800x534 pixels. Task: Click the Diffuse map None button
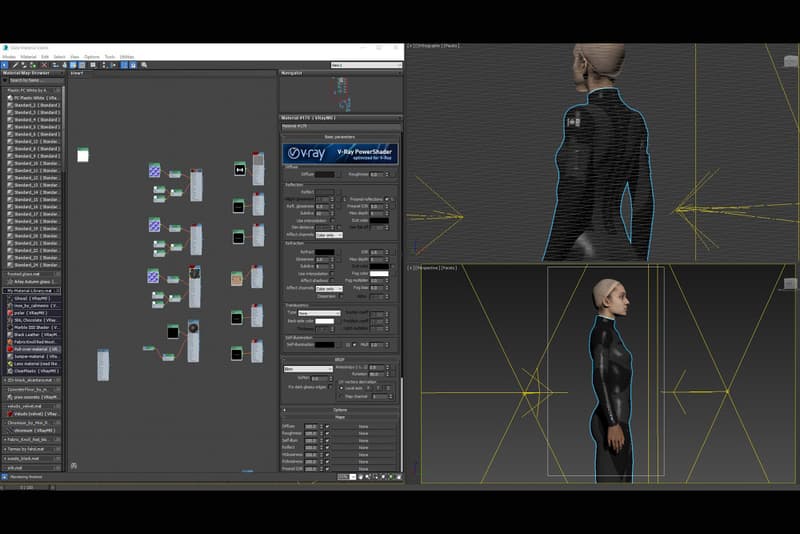pyautogui.click(x=363, y=426)
